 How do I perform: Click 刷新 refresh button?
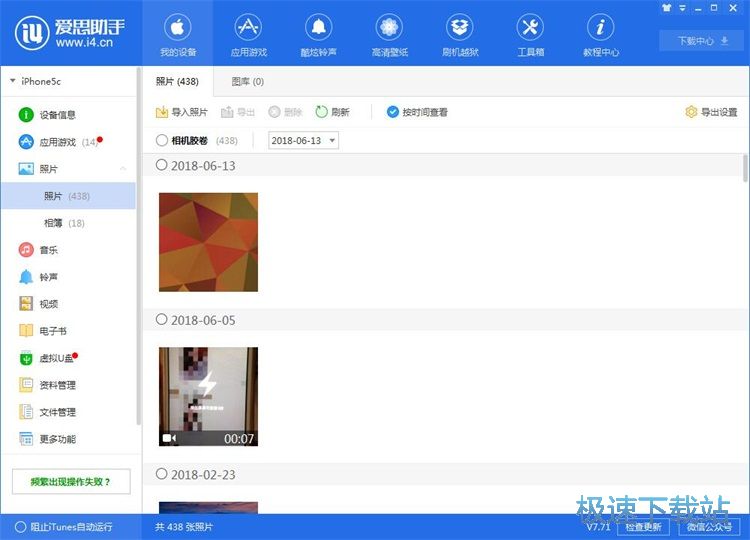[333, 112]
